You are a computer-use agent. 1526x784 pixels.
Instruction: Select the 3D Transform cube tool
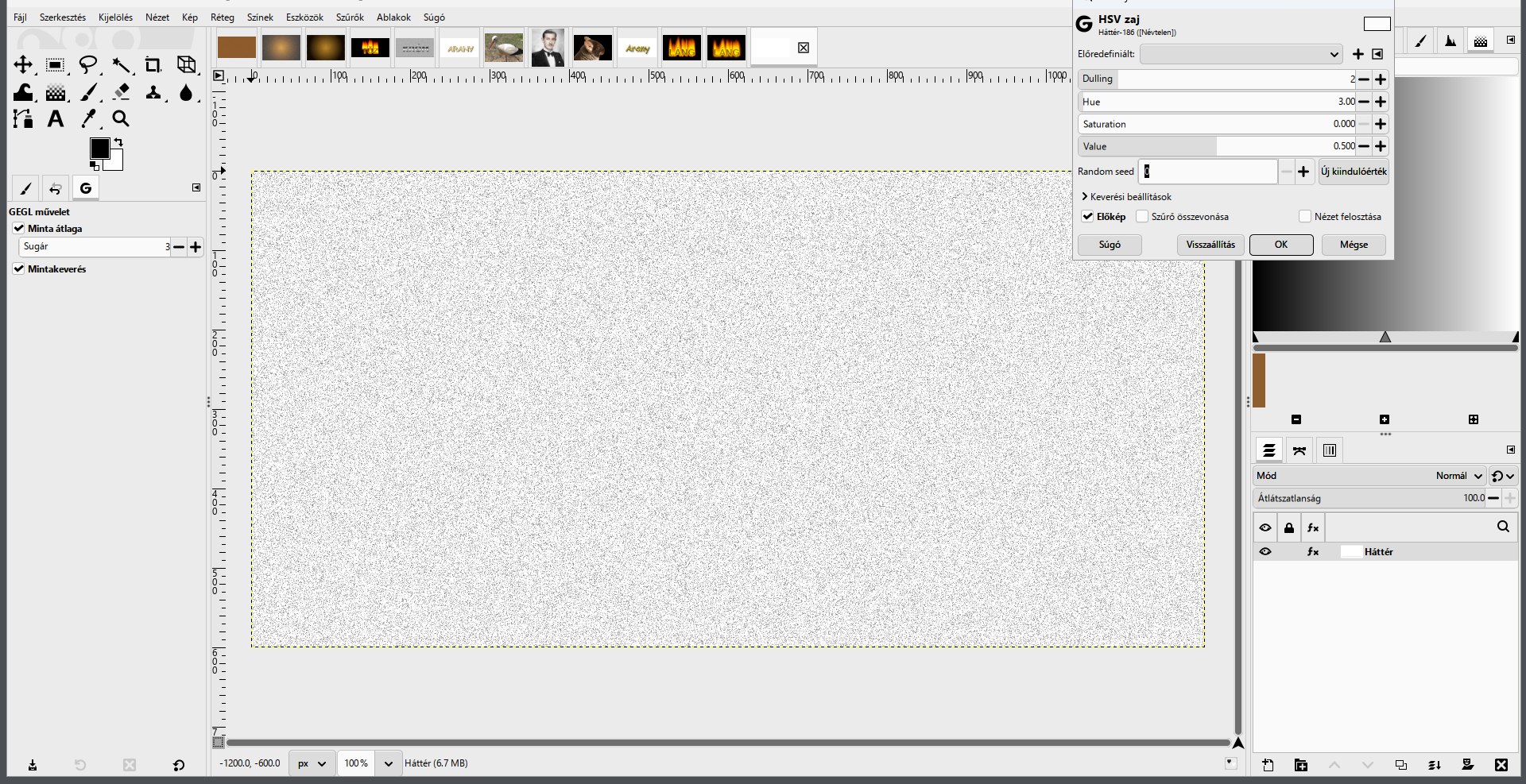pyautogui.click(x=187, y=64)
